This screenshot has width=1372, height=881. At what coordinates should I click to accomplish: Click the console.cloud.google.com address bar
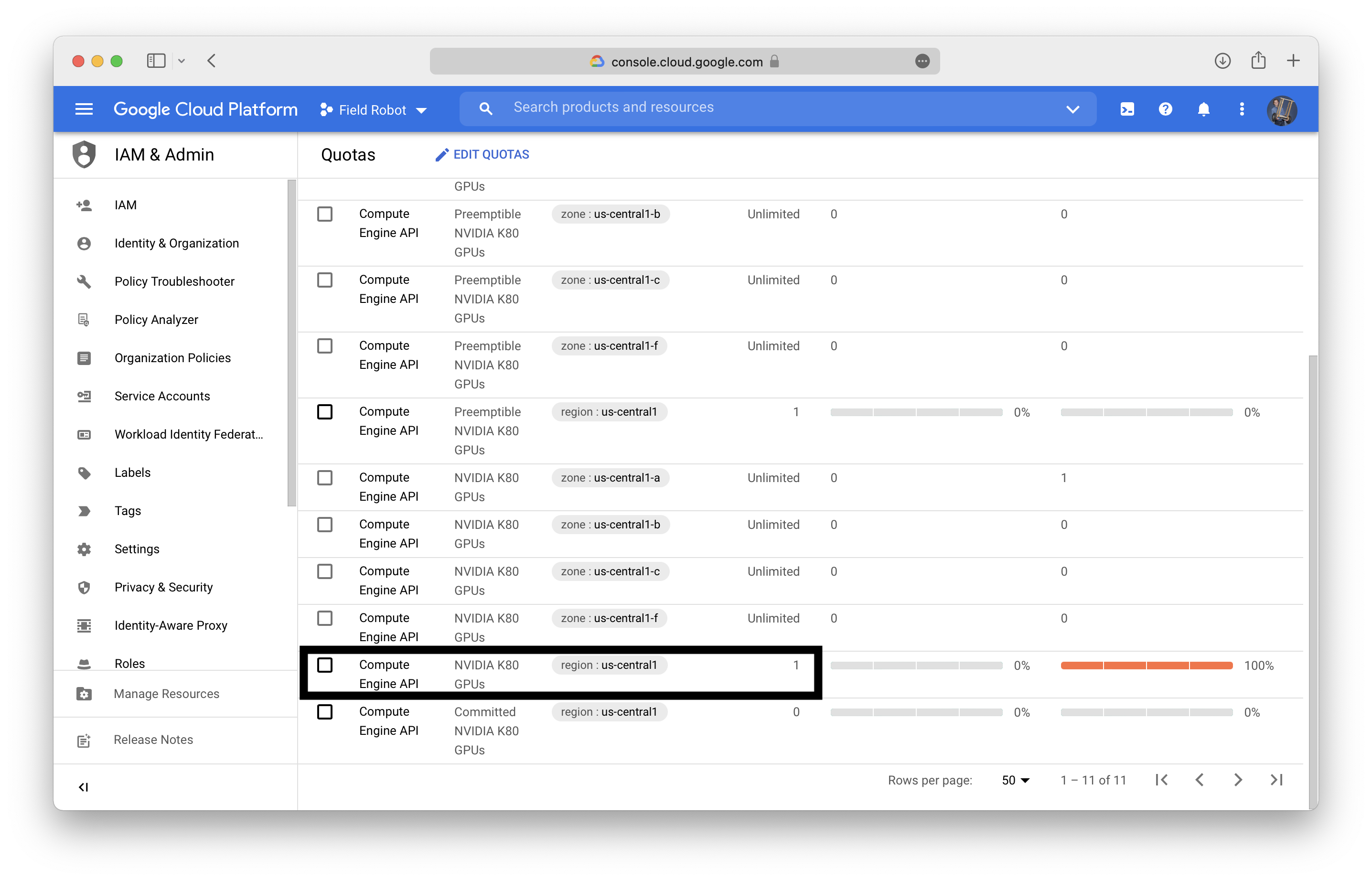pyautogui.click(x=685, y=61)
